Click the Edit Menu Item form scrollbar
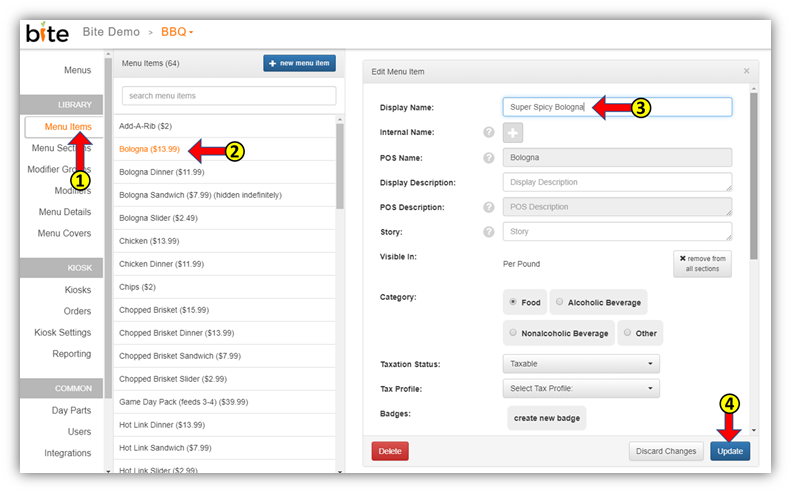 [x=754, y=176]
